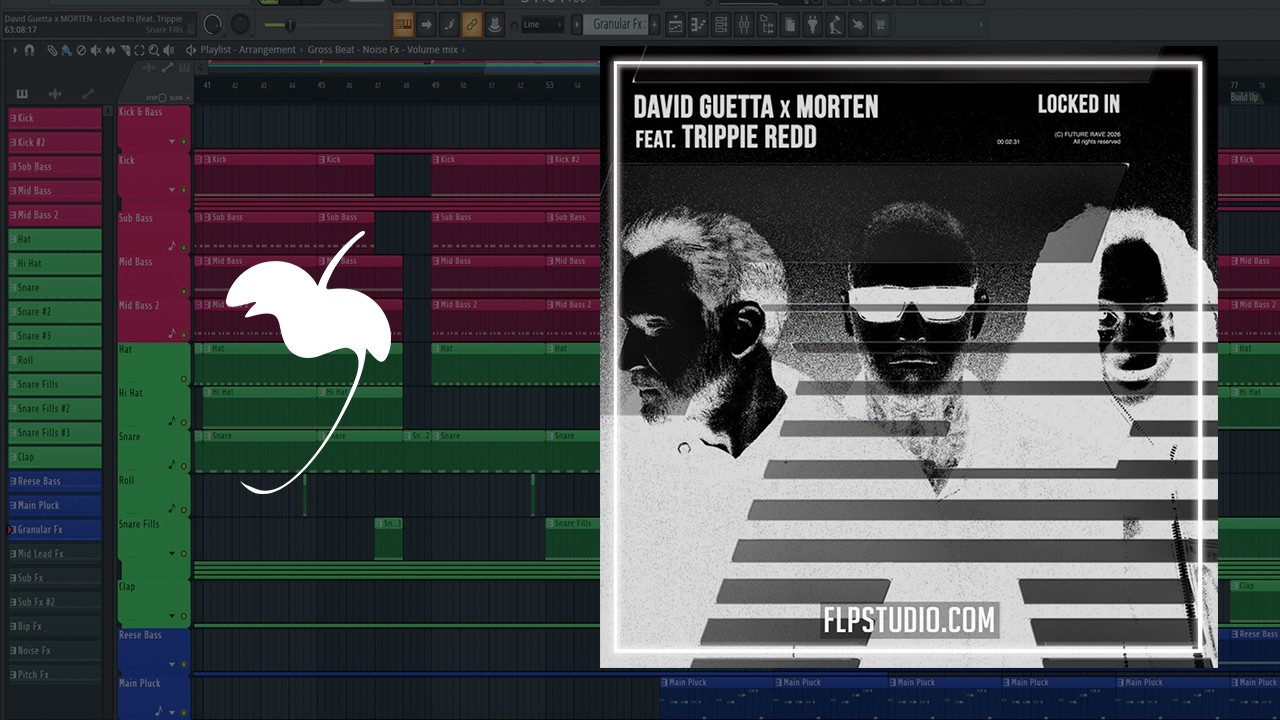Click the figure icon right of the plug icon
1280x720 pixels.
pyautogui.click(x=835, y=24)
